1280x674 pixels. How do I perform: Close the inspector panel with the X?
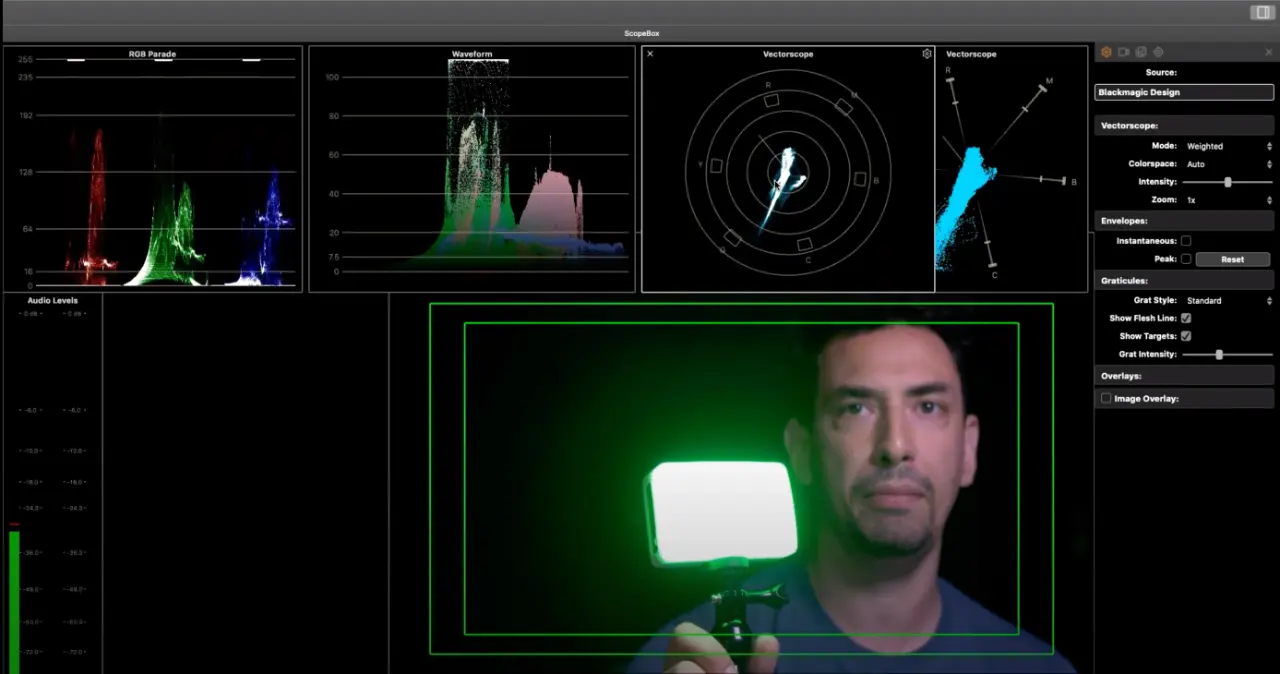(1269, 52)
